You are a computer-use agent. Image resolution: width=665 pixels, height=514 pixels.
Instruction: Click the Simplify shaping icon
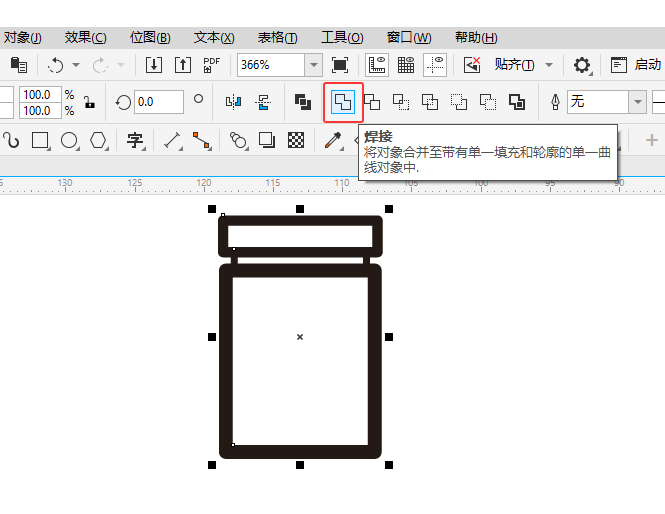click(x=430, y=102)
